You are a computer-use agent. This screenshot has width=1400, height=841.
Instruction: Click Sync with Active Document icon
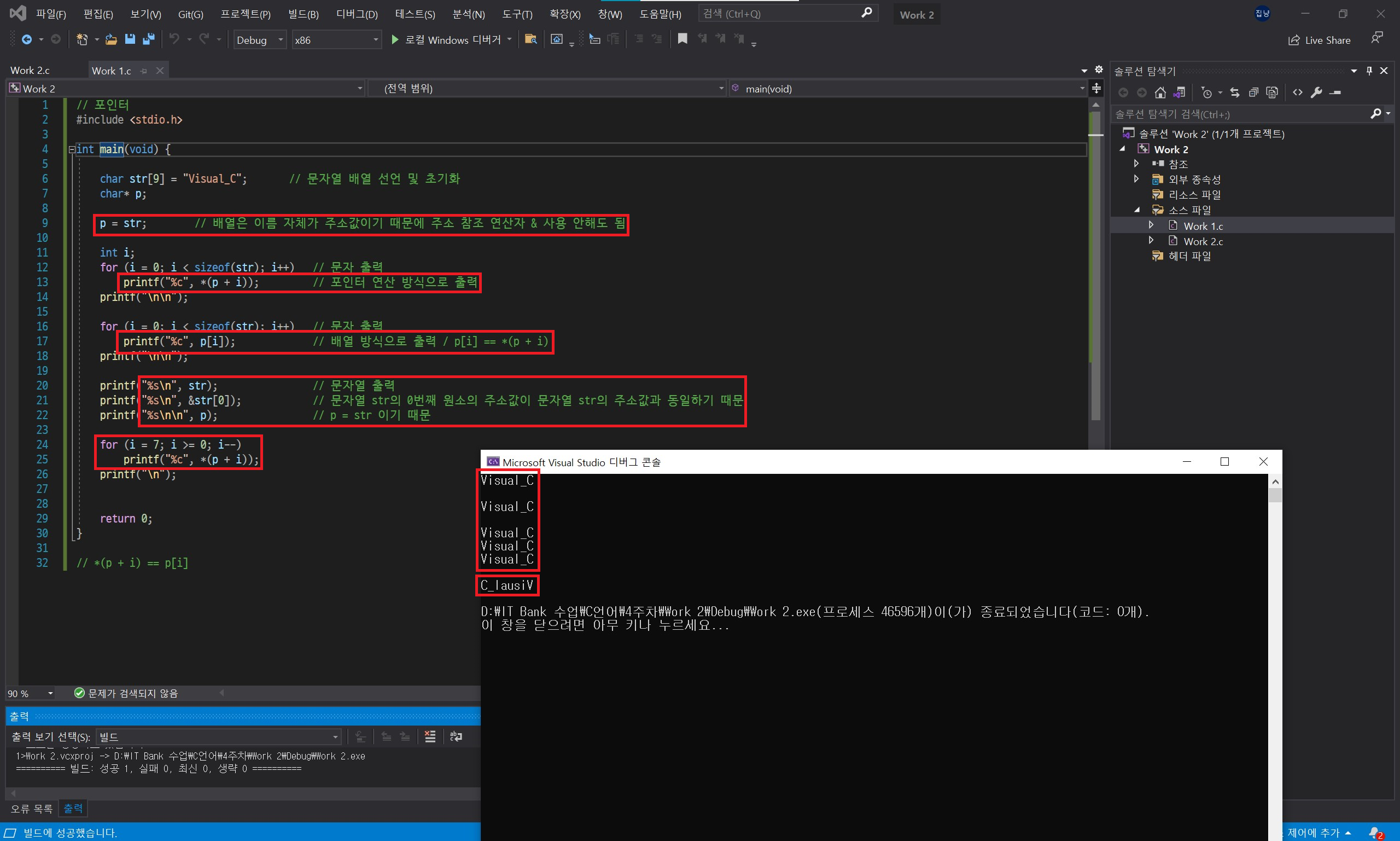[1235, 92]
